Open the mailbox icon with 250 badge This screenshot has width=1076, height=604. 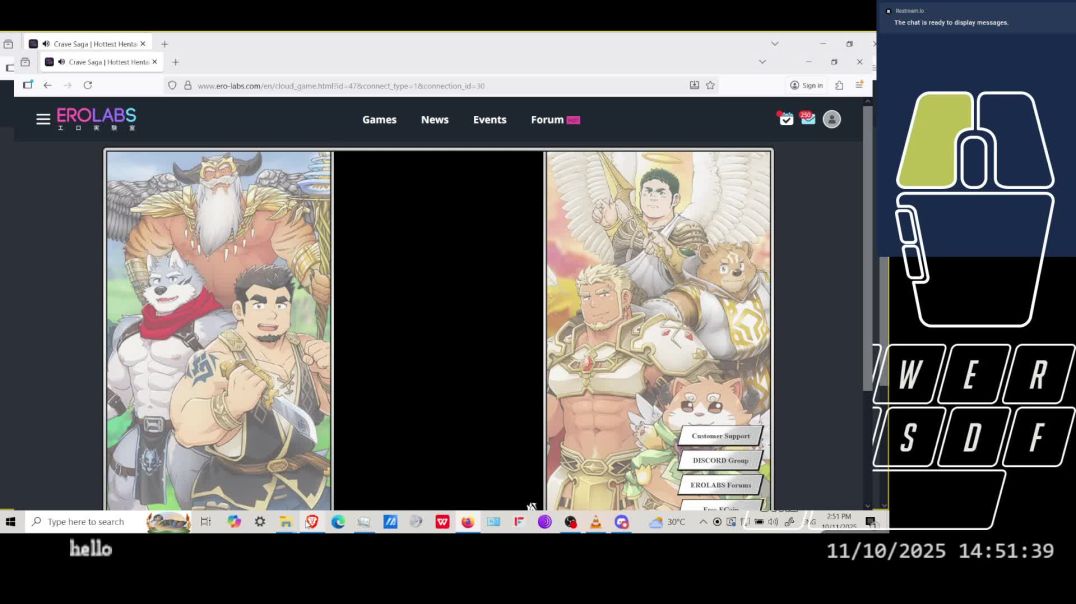(x=808, y=119)
